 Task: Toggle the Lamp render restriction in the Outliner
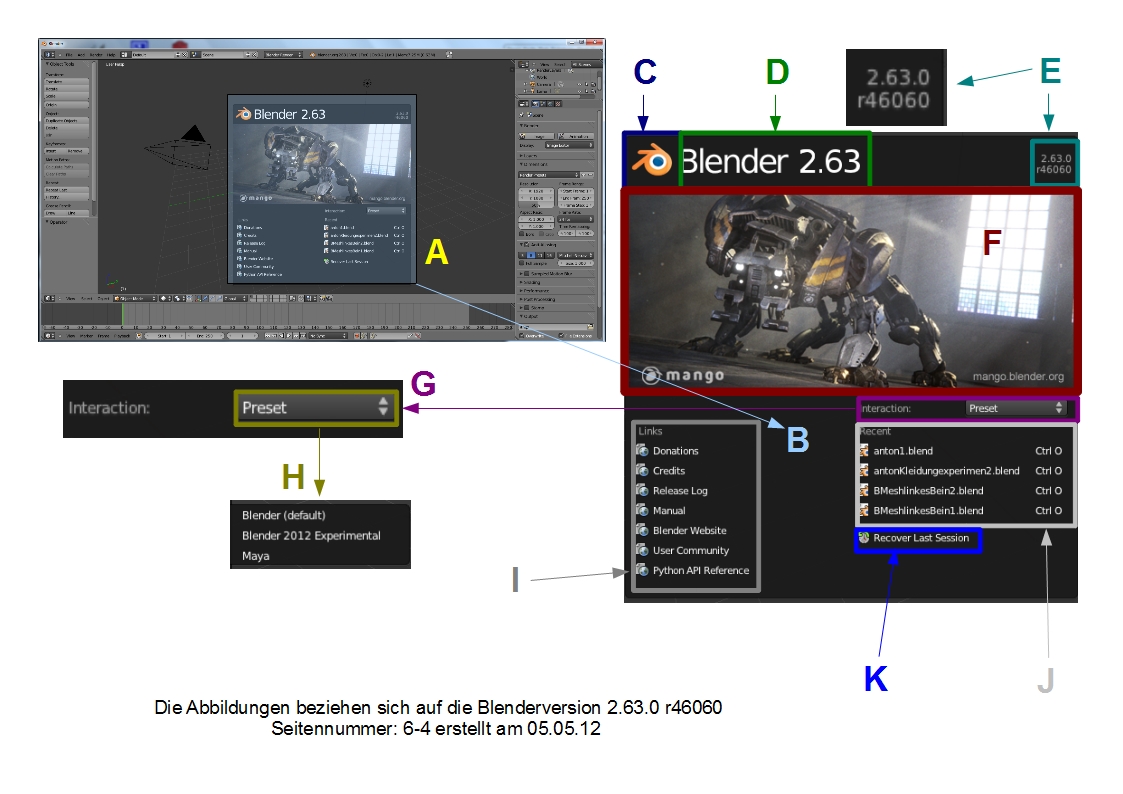tap(593, 91)
